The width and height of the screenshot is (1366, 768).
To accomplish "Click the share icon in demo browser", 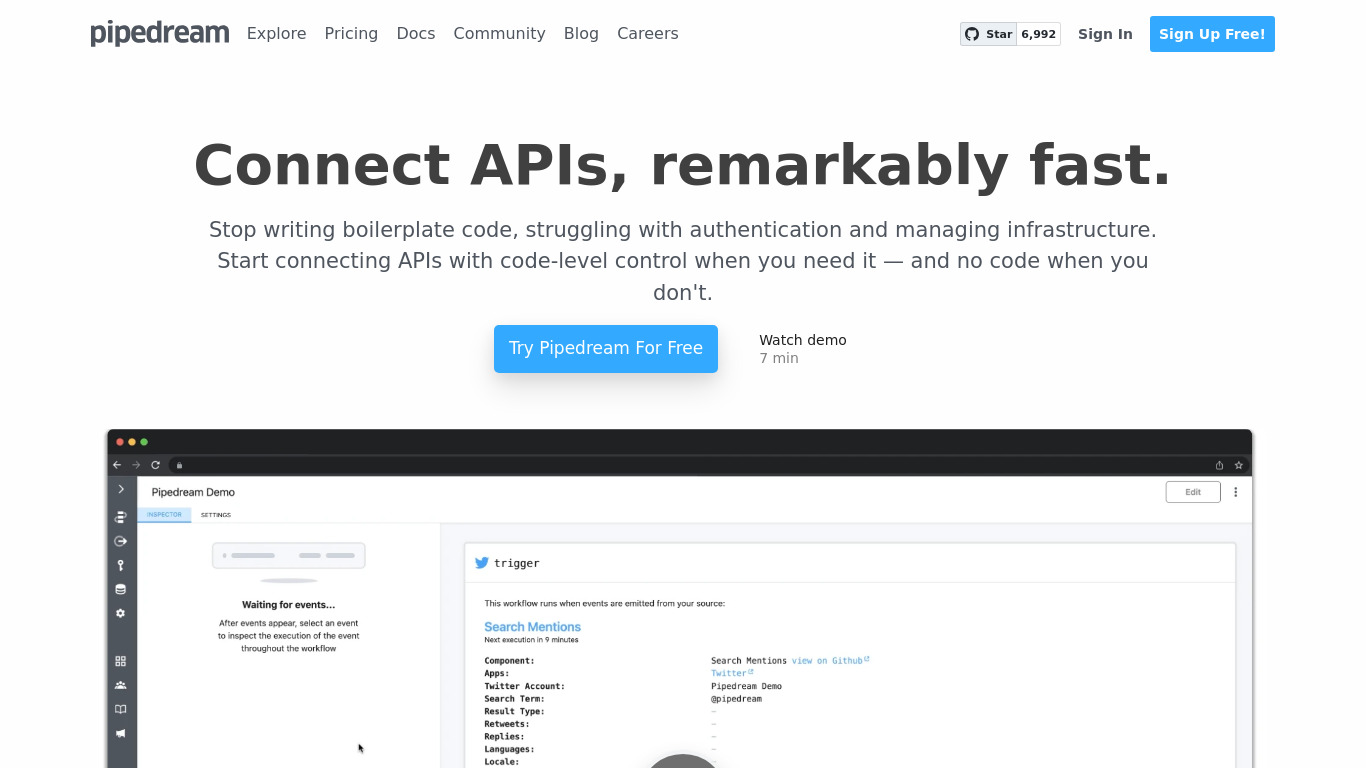I will [1219, 465].
